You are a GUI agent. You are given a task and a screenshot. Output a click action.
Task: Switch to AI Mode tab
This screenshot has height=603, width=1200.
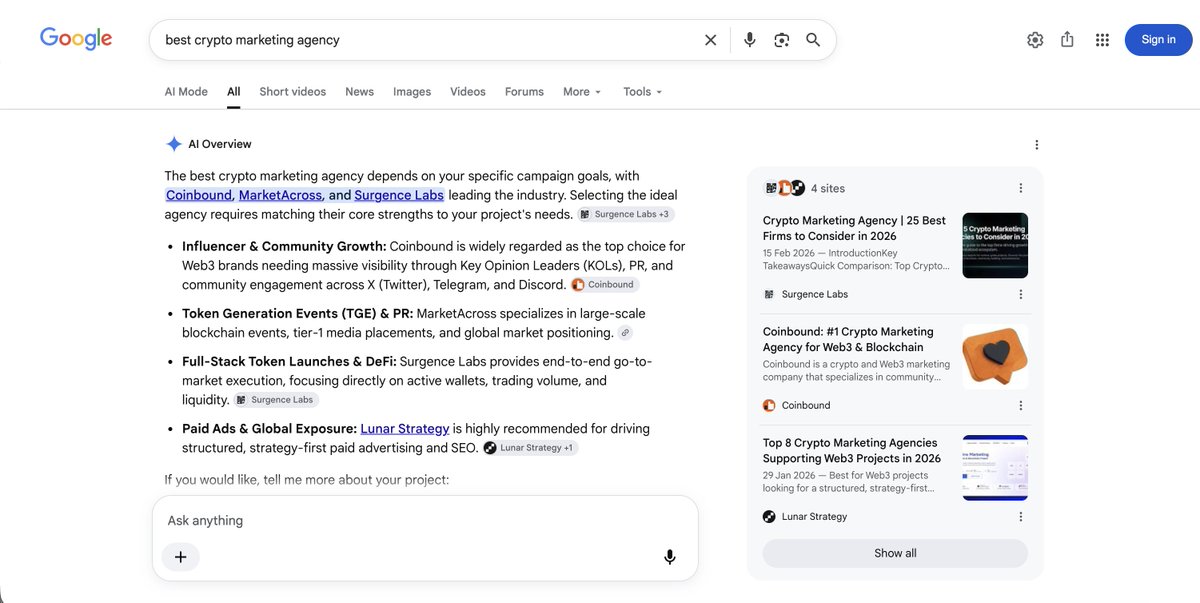[186, 91]
